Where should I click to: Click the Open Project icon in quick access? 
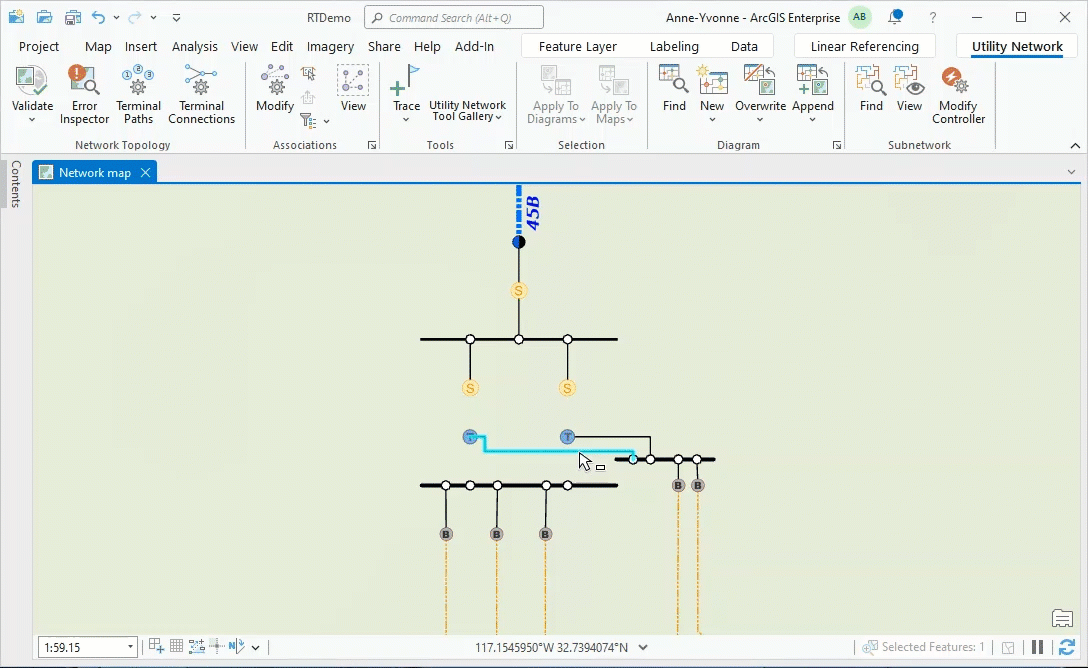point(44,17)
